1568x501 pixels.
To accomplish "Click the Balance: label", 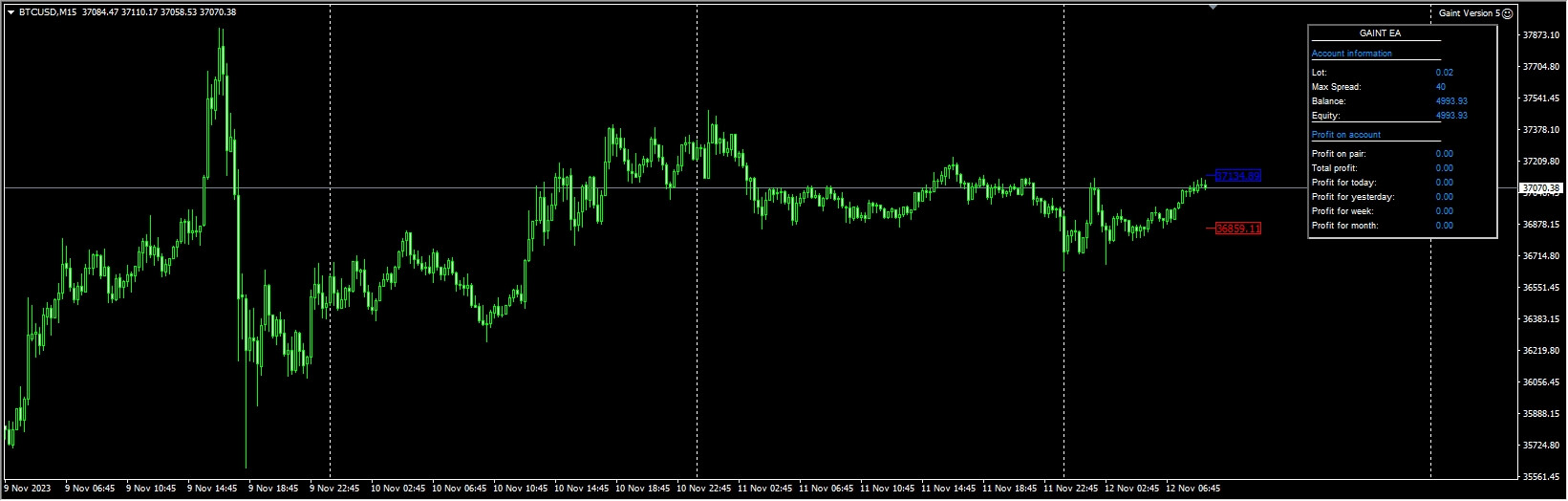I will coord(1328,101).
